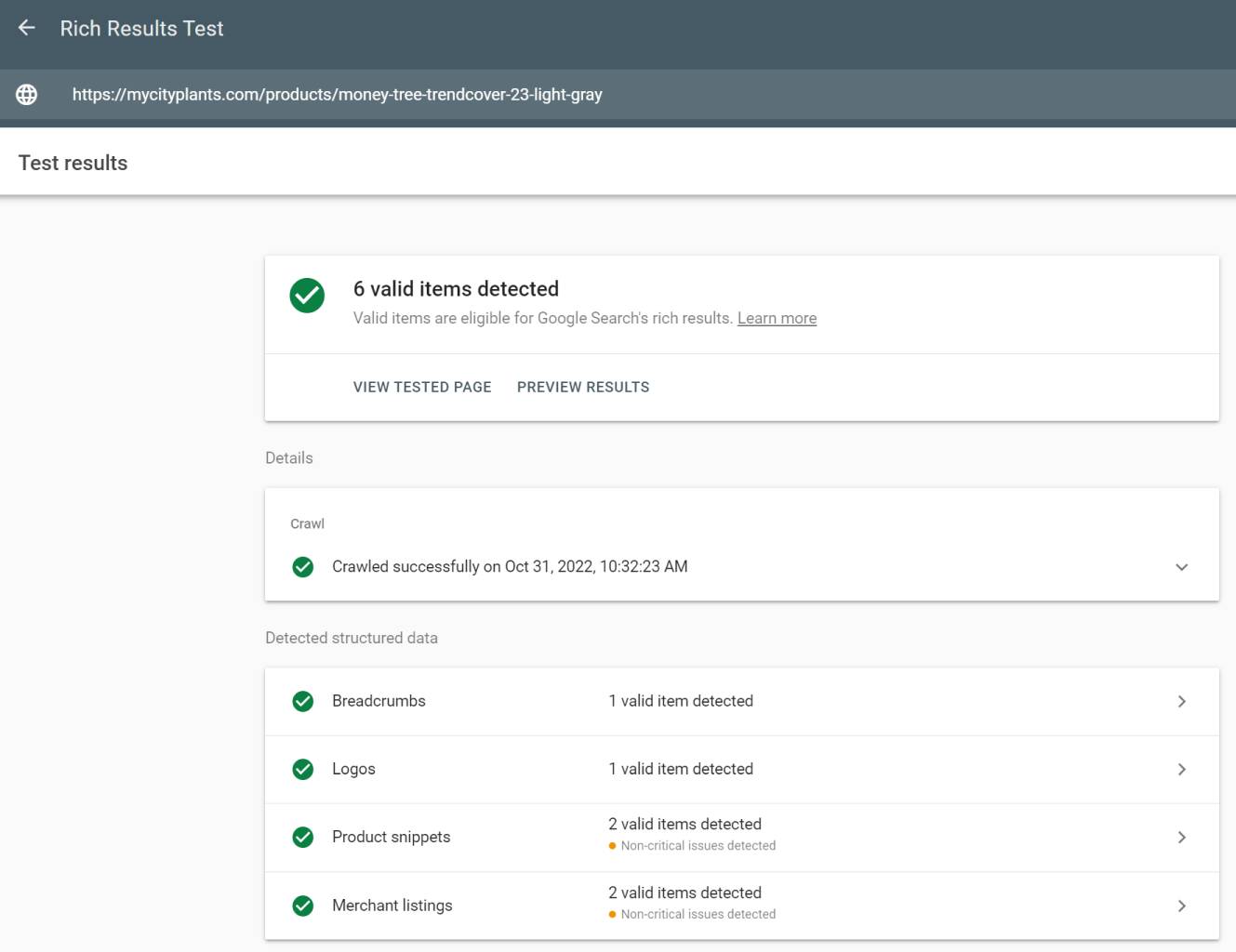Click the VIEW TESTED PAGE button
Image resolution: width=1236 pixels, height=952 pixels.
click(422, 387)
